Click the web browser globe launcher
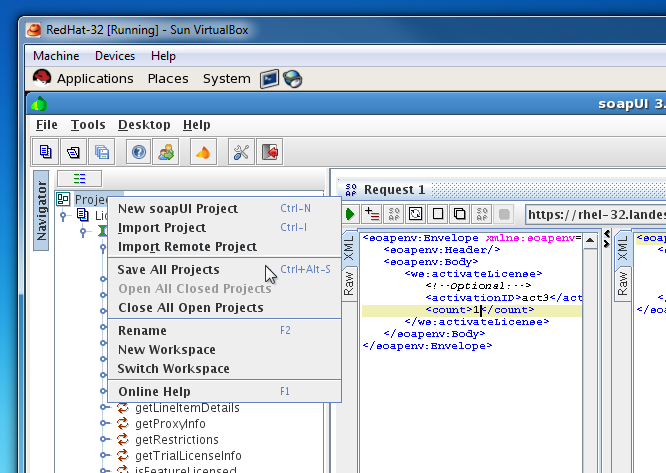Viewport: 666px width, 473px height. 293,79
